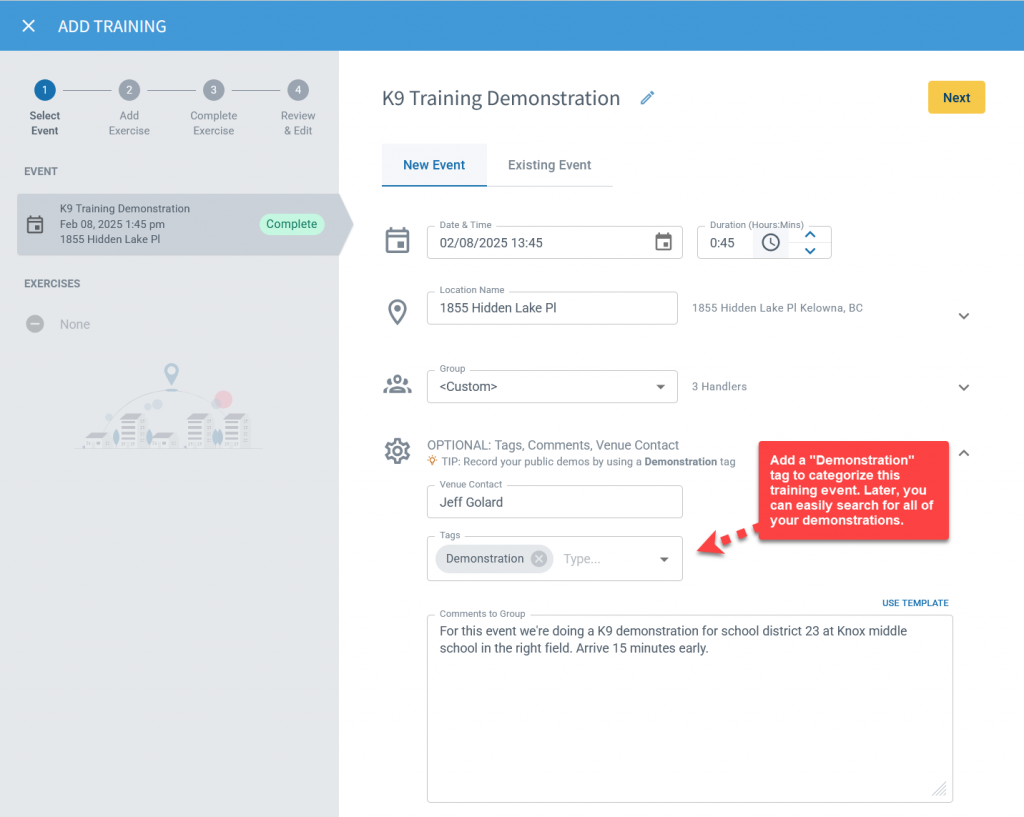Viewport: 1024px width, 817px height.
Task: Click the 1855 Hidden Lake Pl Kelowna, BC address
Action: click(x=777, y=308)
